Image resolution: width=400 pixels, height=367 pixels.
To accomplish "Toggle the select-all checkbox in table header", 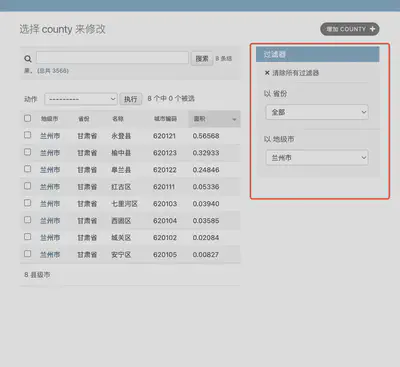I will pos(28,118).
